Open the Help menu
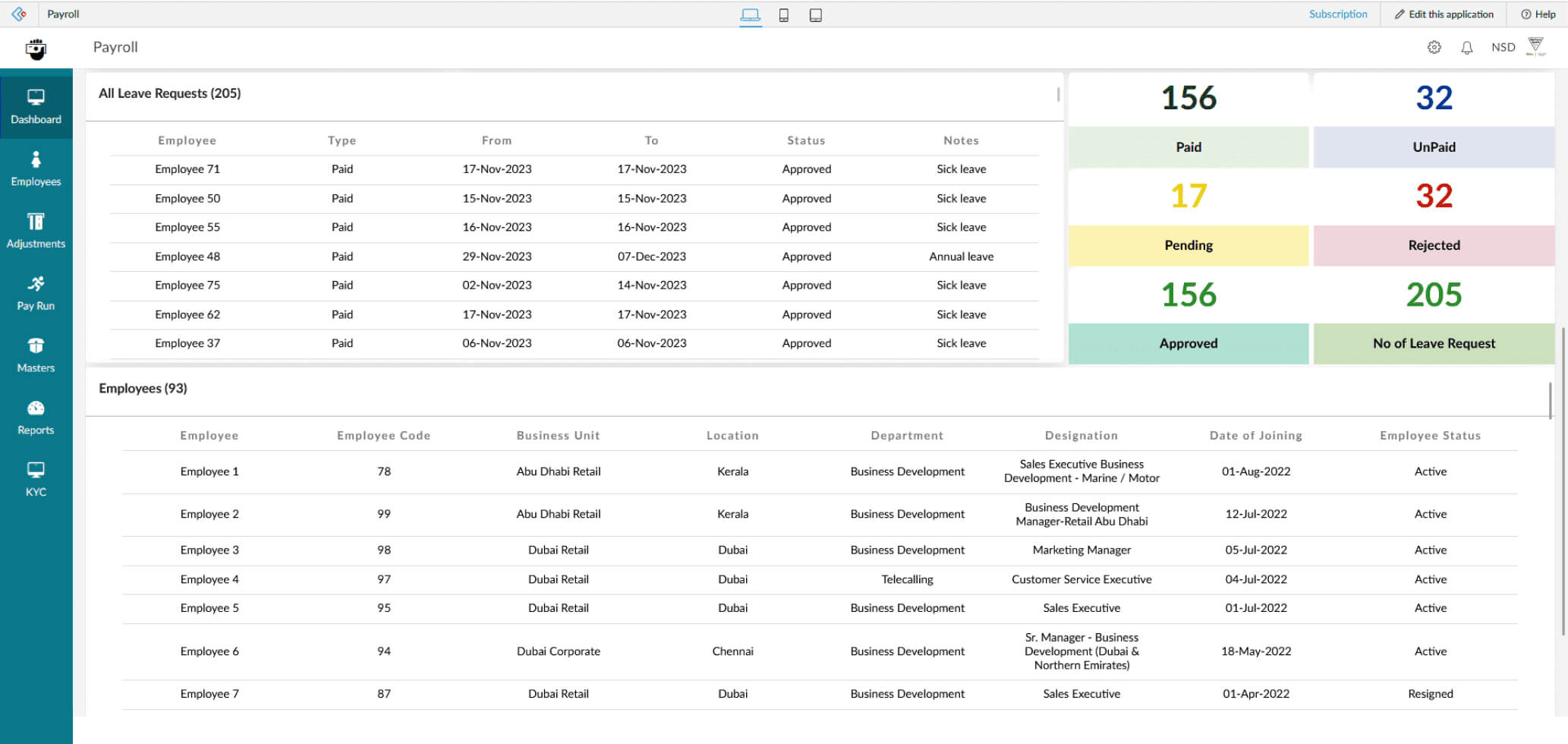The height and width of the screenshot is (744, 1568). pyautogui.click(x=1538, y=14)
